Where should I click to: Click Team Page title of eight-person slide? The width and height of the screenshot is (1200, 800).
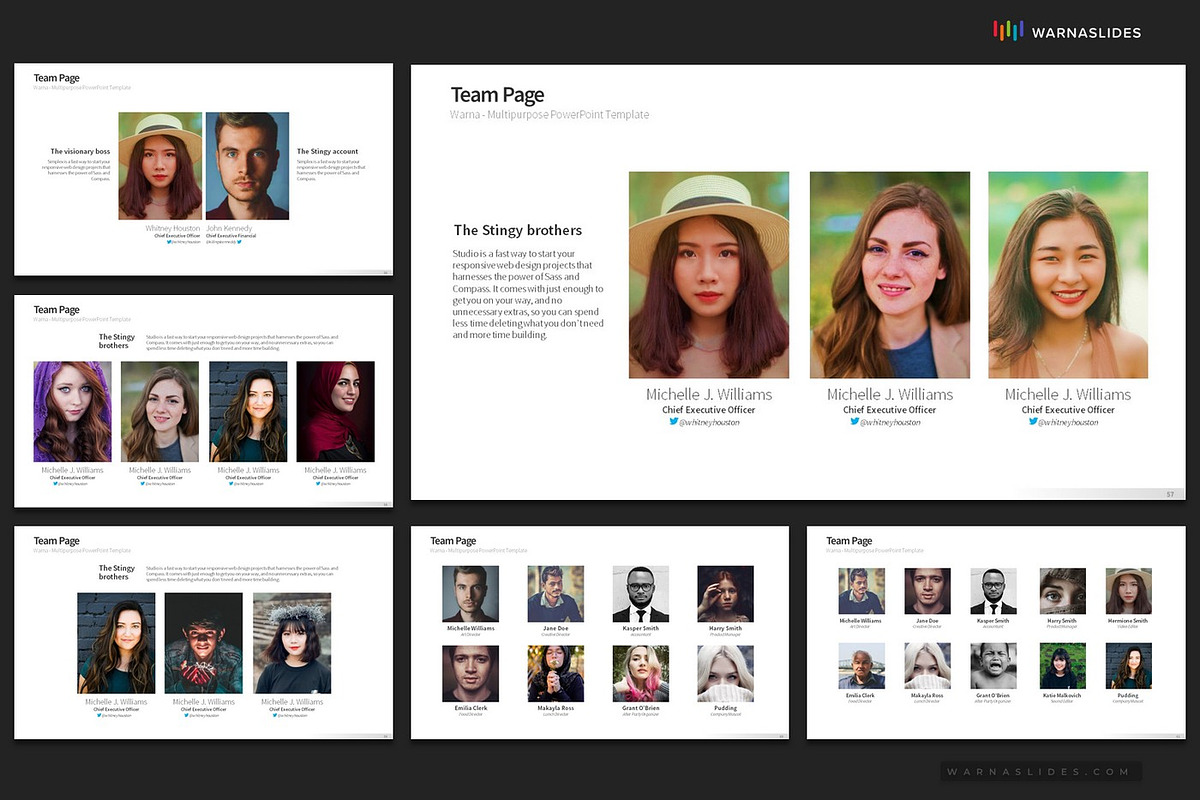(453, 541)
